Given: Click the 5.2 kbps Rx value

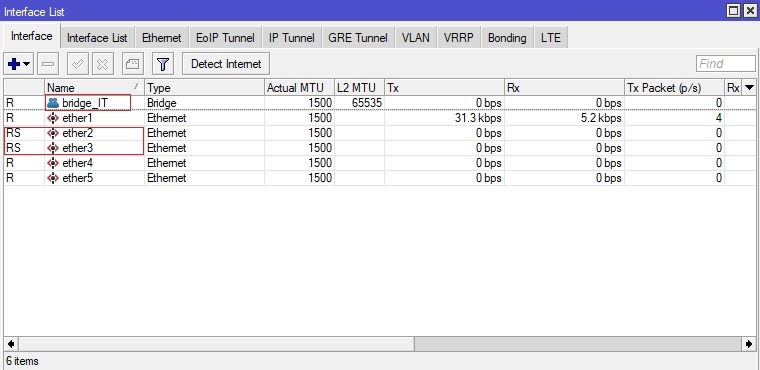Looking at the screenshot, I should [601, 118].
